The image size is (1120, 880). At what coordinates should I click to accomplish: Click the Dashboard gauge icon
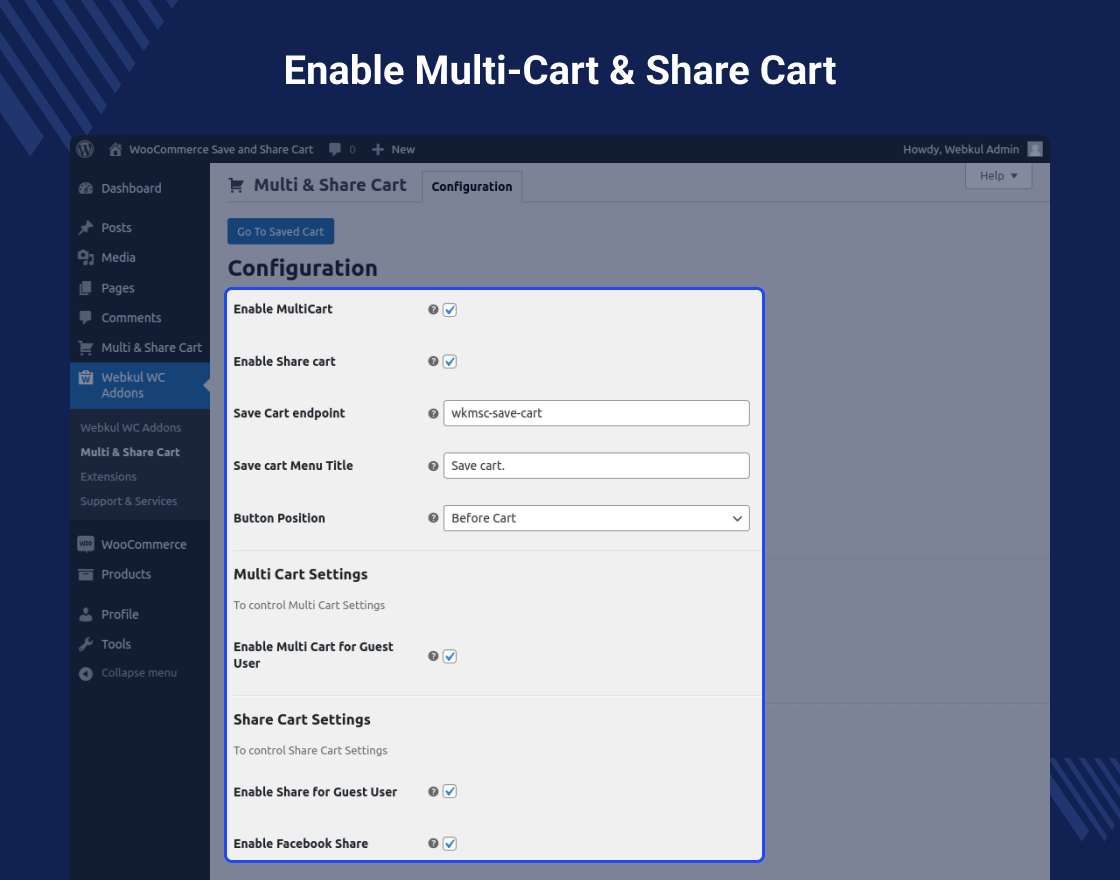(86, 189)
